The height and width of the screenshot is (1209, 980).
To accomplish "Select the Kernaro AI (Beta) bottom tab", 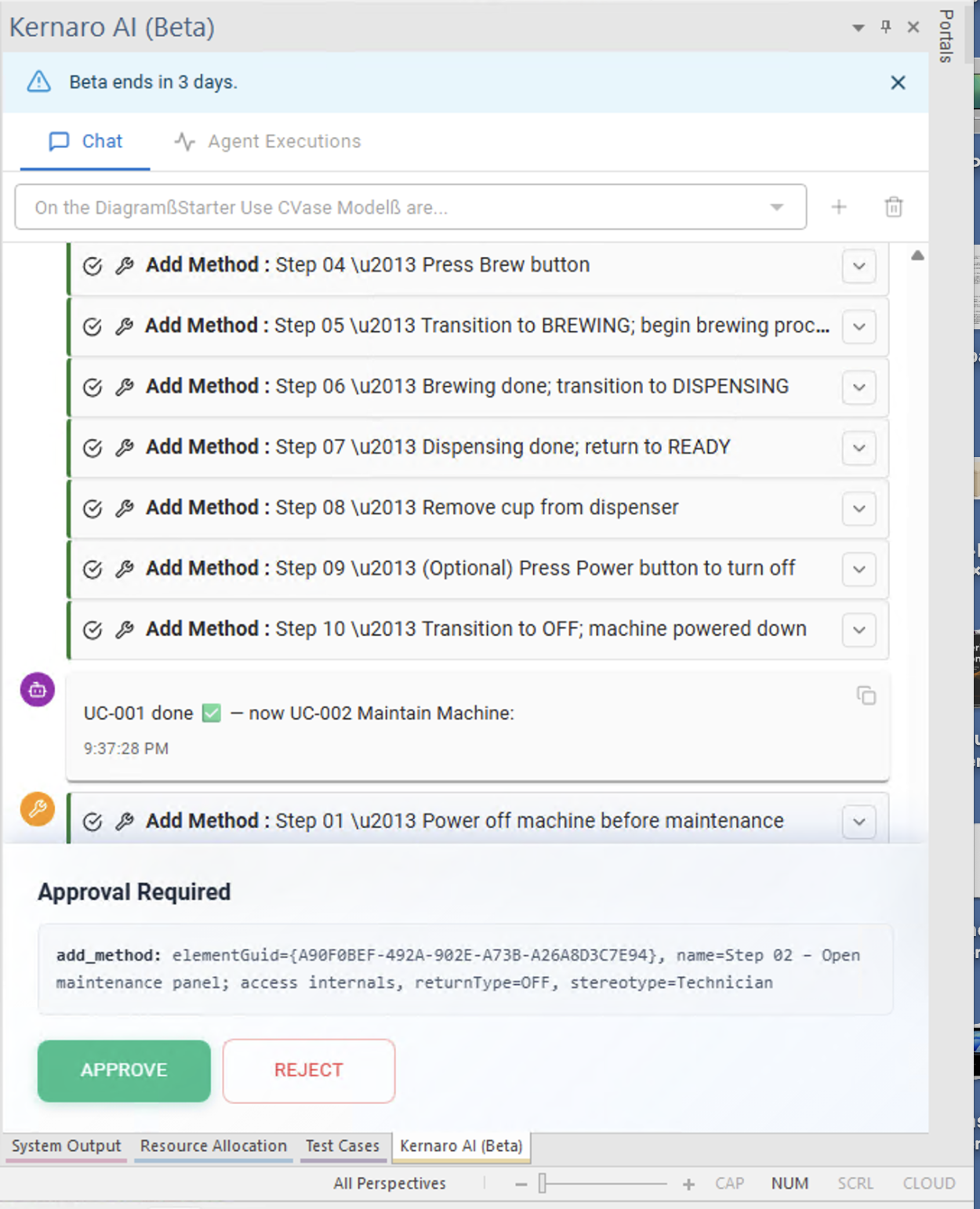I will pos(461,1146).
